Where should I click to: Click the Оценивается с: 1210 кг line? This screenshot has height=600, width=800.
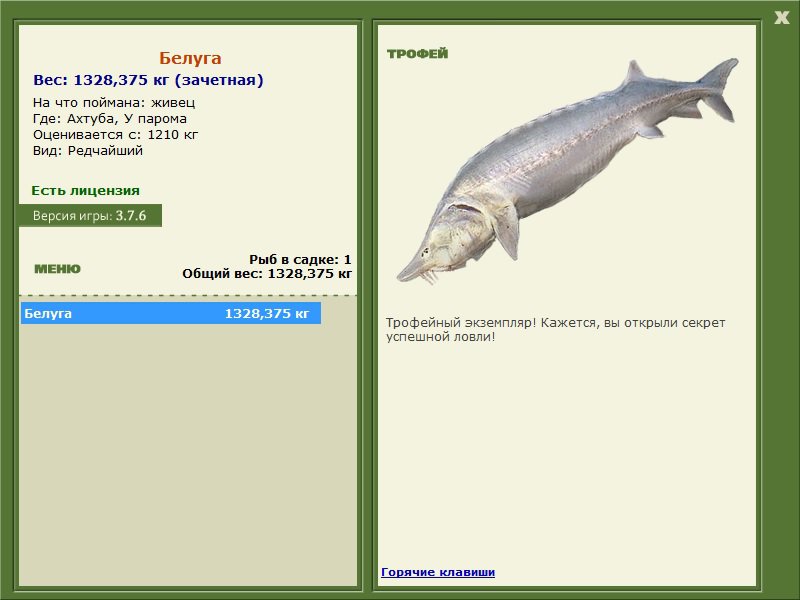tap(115, 135)
